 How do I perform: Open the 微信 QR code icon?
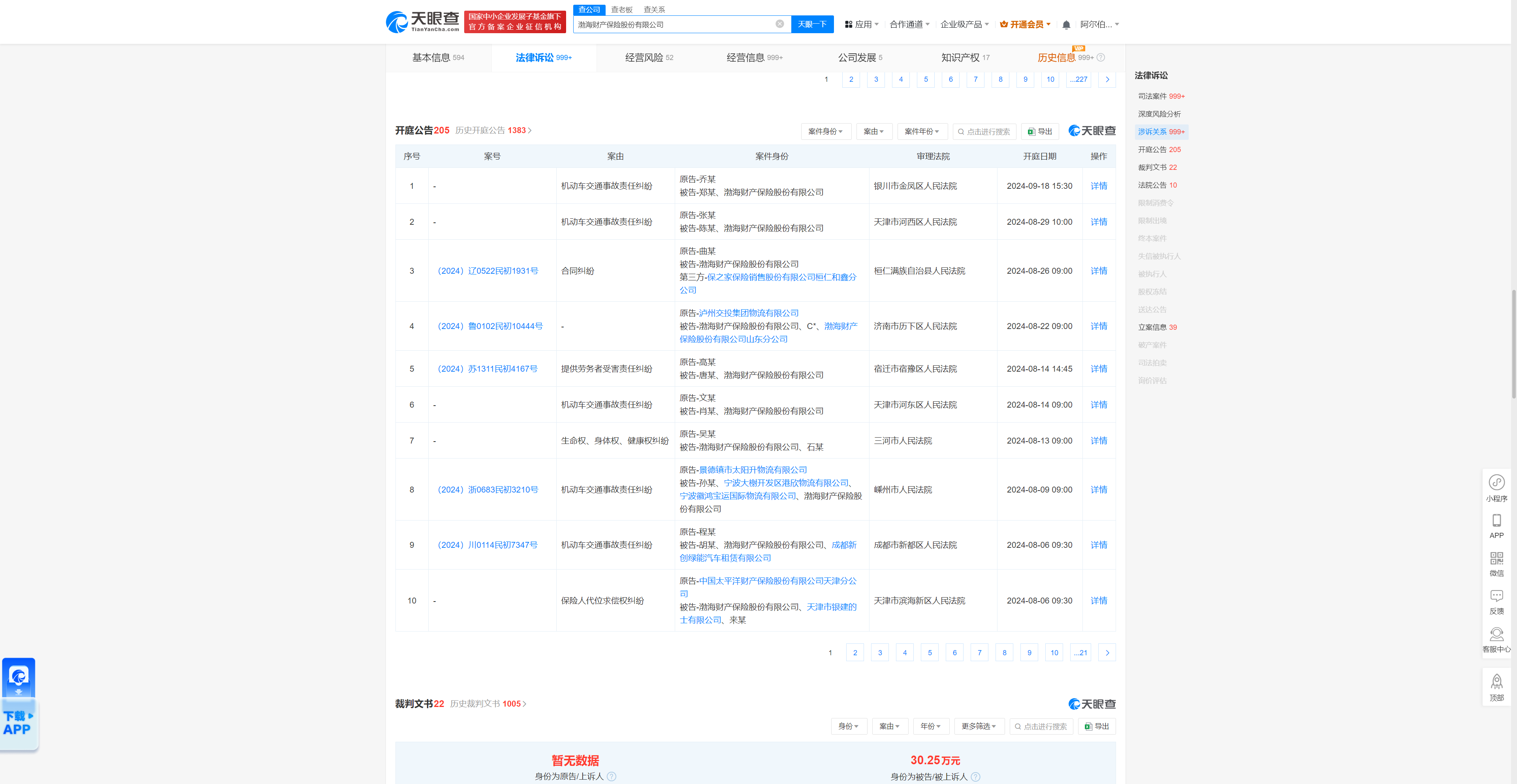click(1496, 564)
